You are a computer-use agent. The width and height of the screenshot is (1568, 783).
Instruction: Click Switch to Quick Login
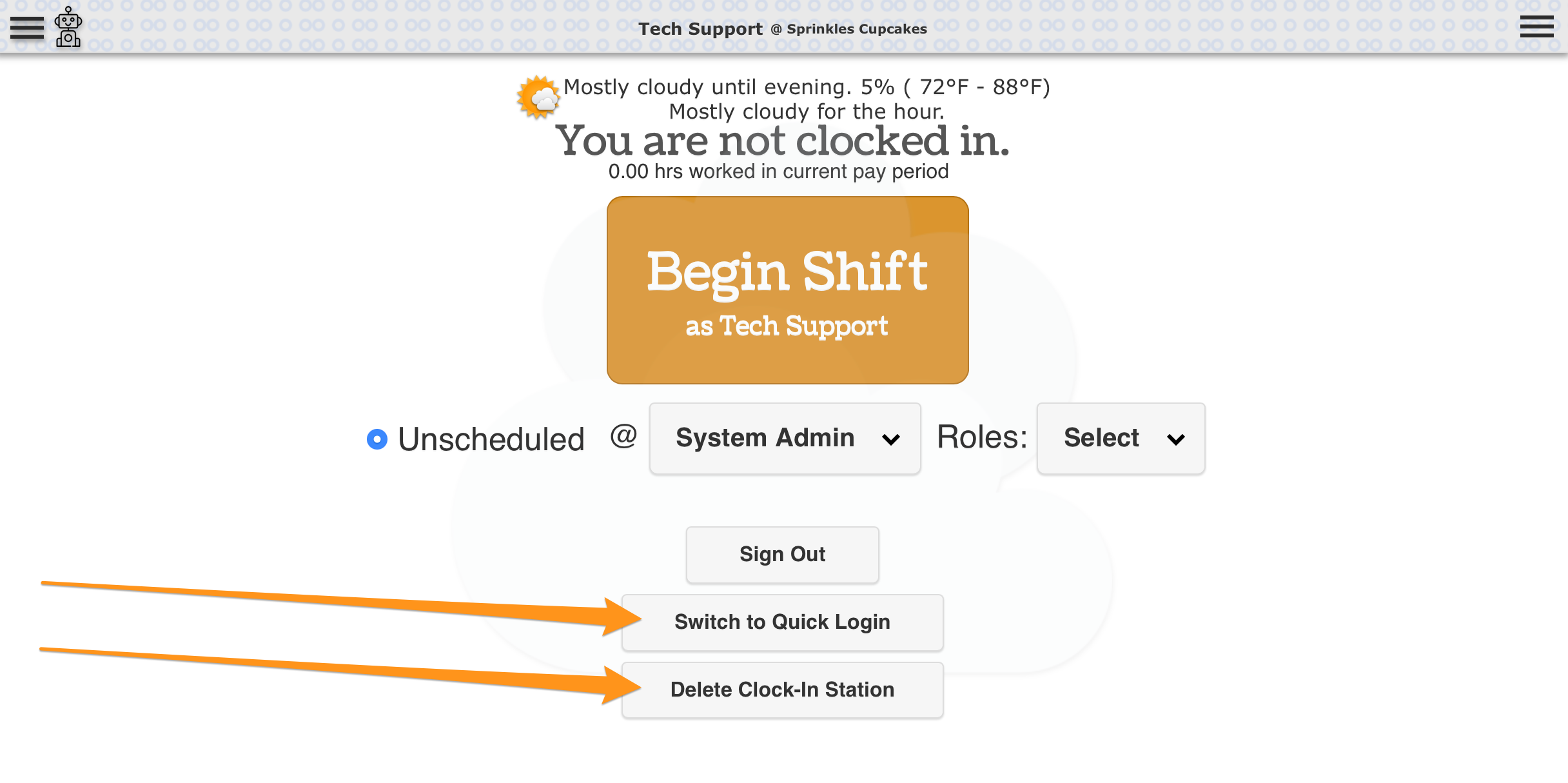pyautogui.click(x=782, y=622)
